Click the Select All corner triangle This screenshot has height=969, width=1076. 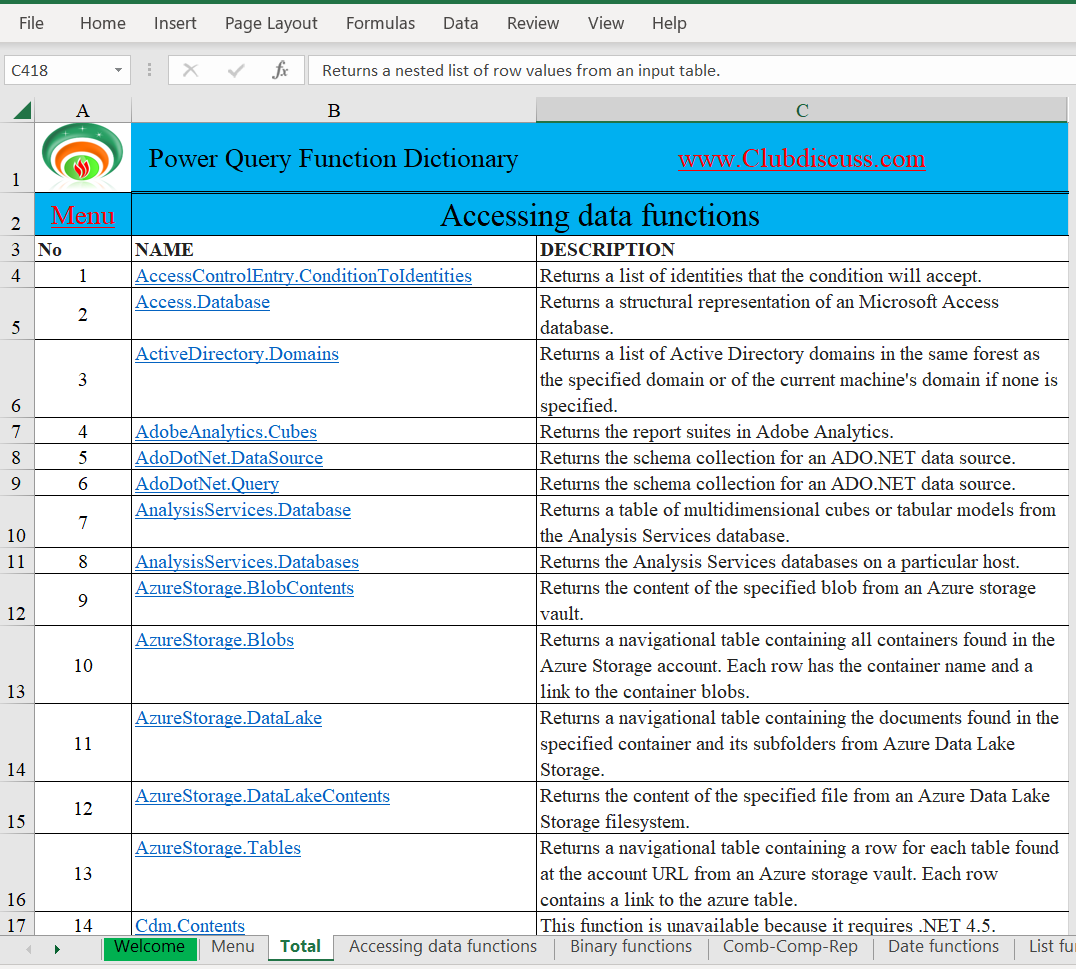[x=21, y=110]
